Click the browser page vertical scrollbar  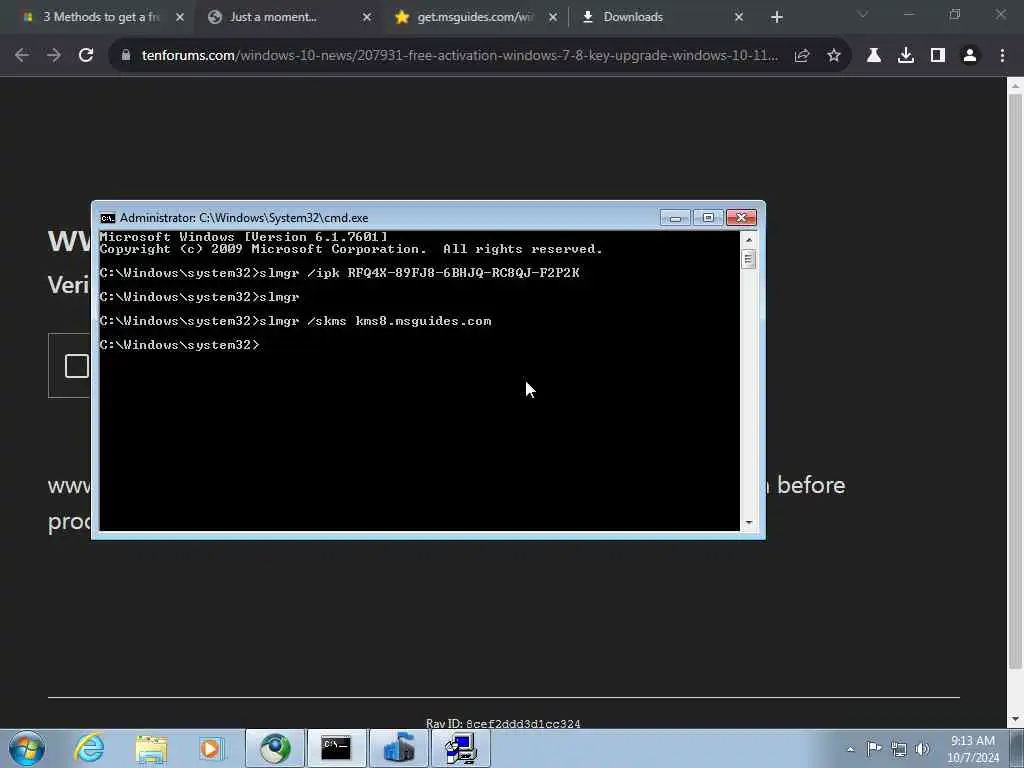[x=1015, y=382]
